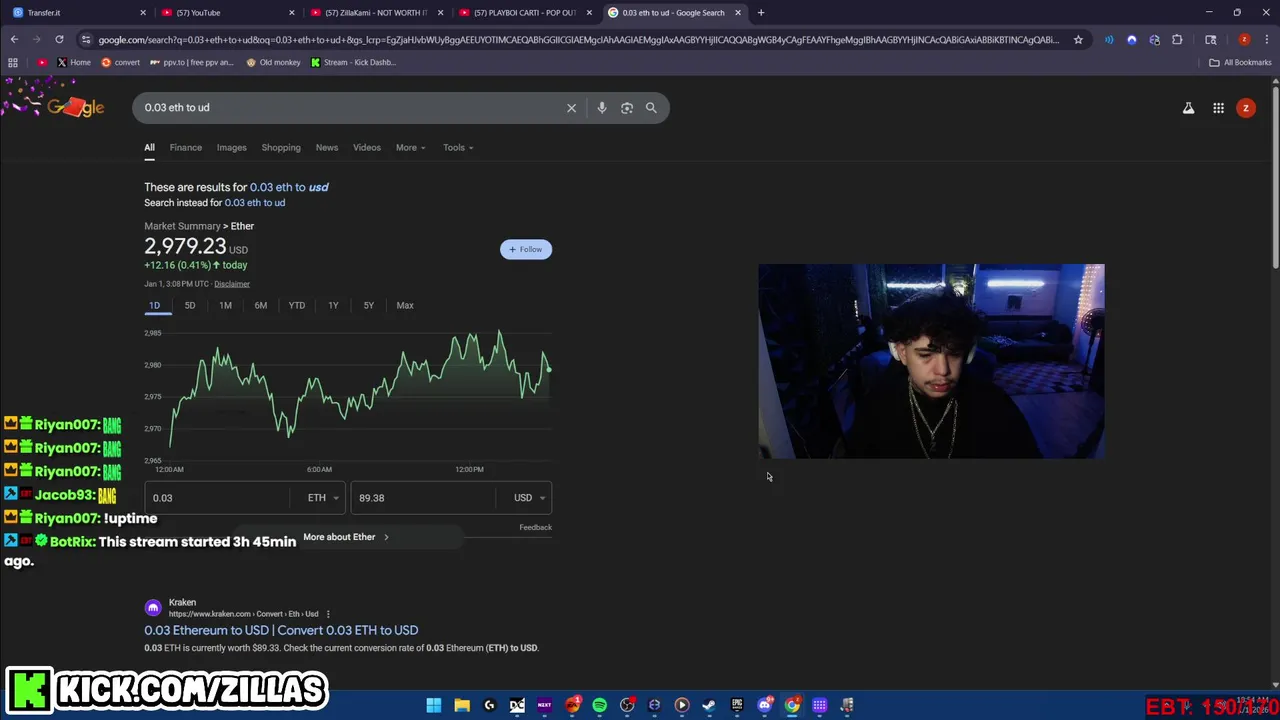The width and height of the screenshot is (1280, 720).
Task: Switch to the ZillaKami browser tab
Action: coord(378,13)
